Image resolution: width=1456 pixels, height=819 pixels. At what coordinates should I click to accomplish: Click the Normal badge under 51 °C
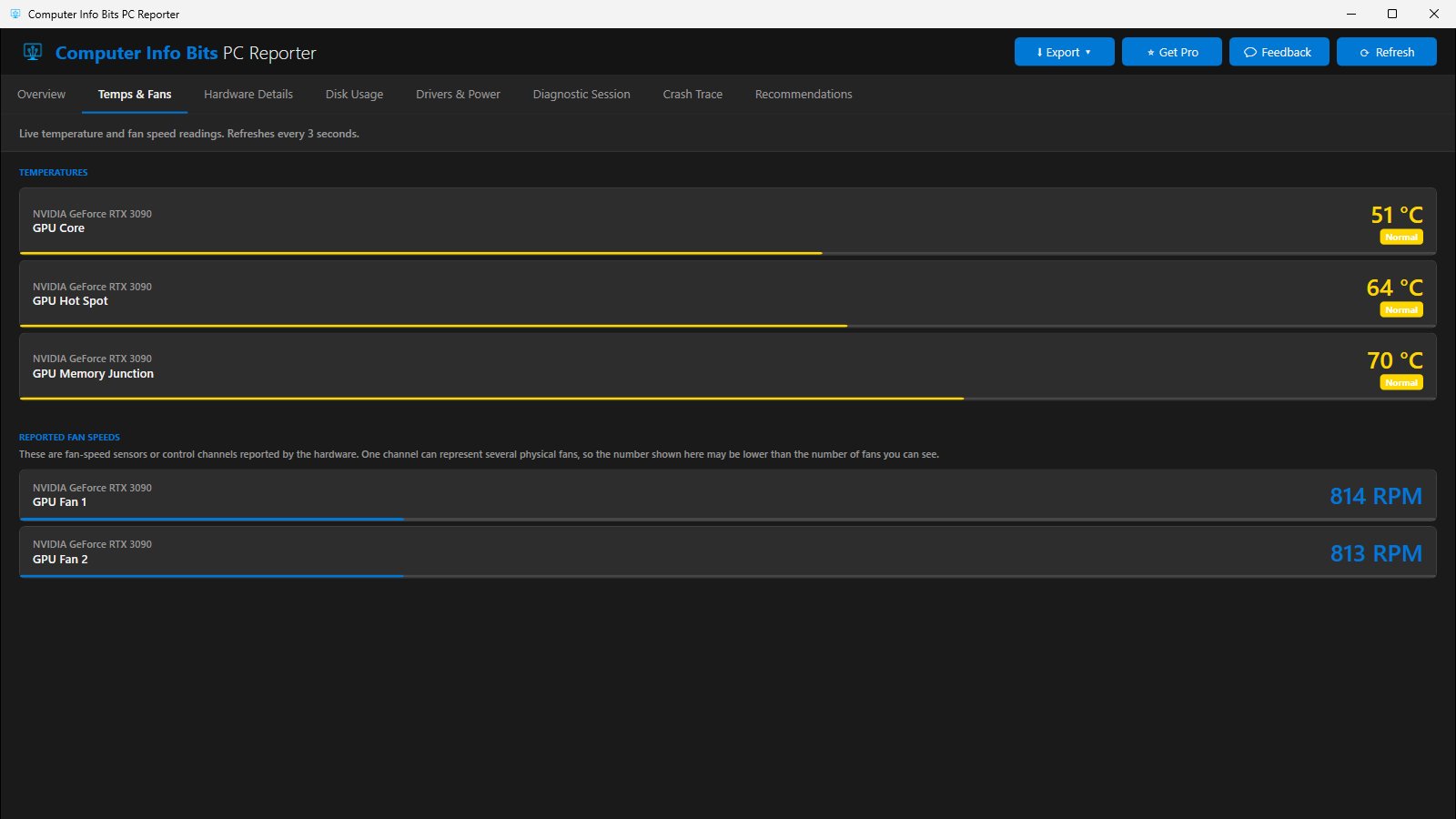tap(1401, 237)
